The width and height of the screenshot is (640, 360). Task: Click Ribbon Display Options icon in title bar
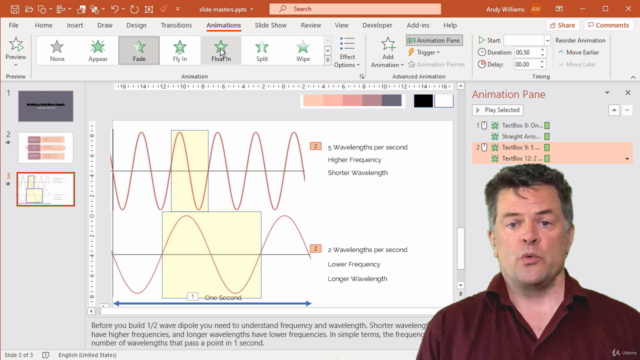pyautogui.click(x=559, y=9)
